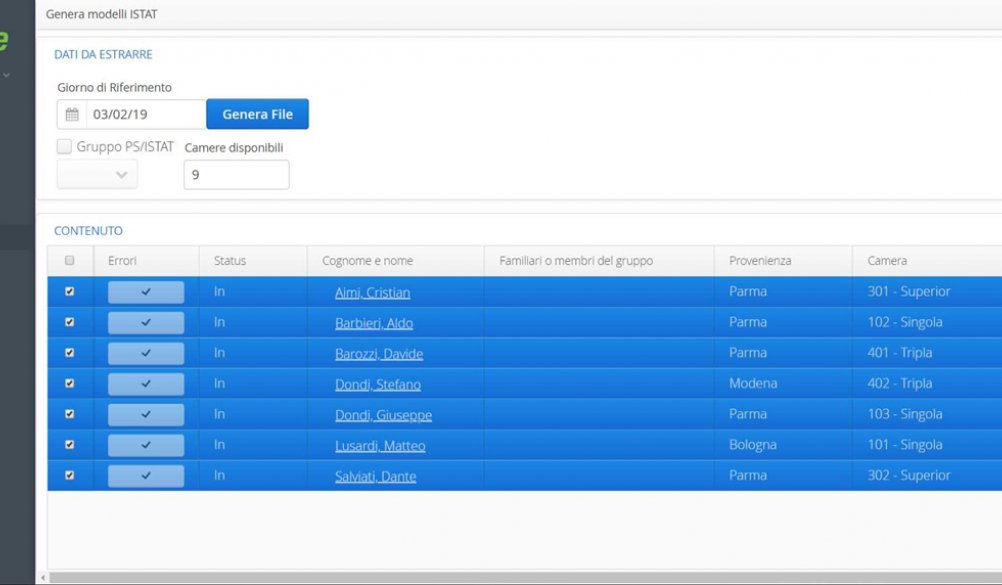
Task: Click the Camere disponibili input field
Action: pyautogui.click(x=236, y=175)
